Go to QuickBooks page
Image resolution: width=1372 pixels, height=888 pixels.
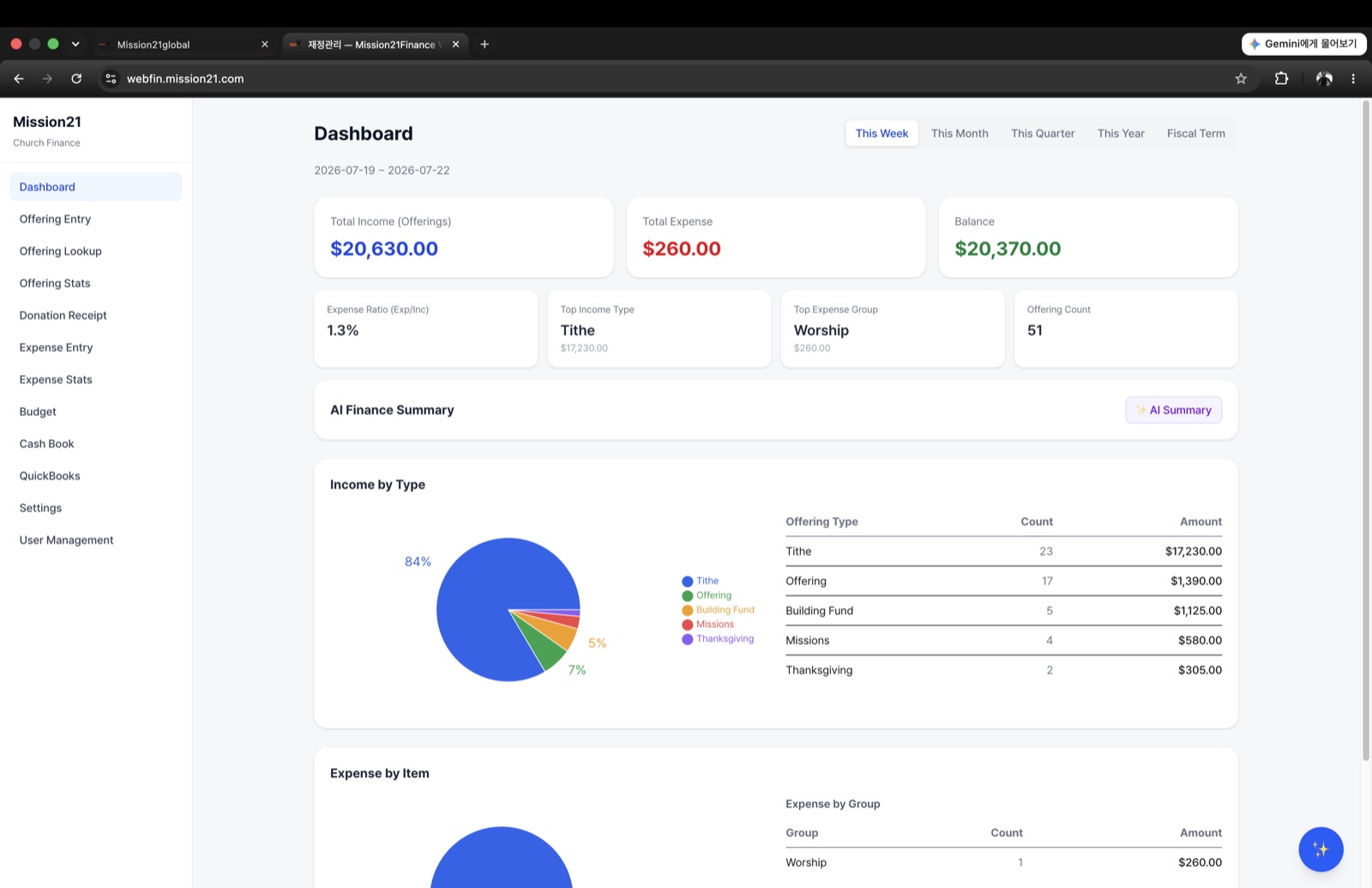point(96,476)
